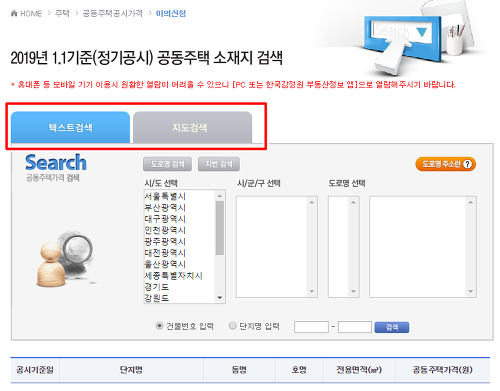Click the second building number input field
Screen dimensions: 500x391
[x=355, y=327]
